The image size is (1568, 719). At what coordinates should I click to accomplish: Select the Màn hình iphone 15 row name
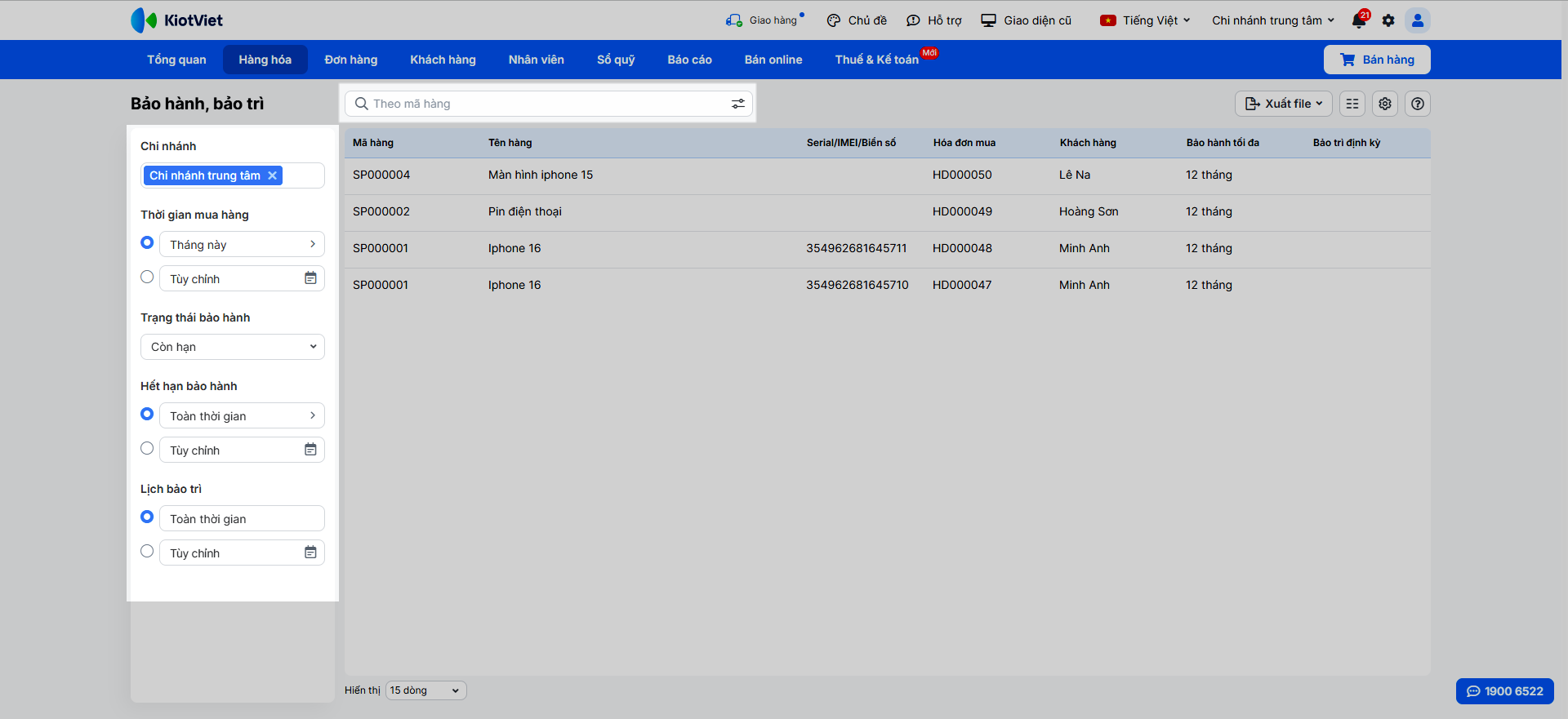(x=541, y=175)
